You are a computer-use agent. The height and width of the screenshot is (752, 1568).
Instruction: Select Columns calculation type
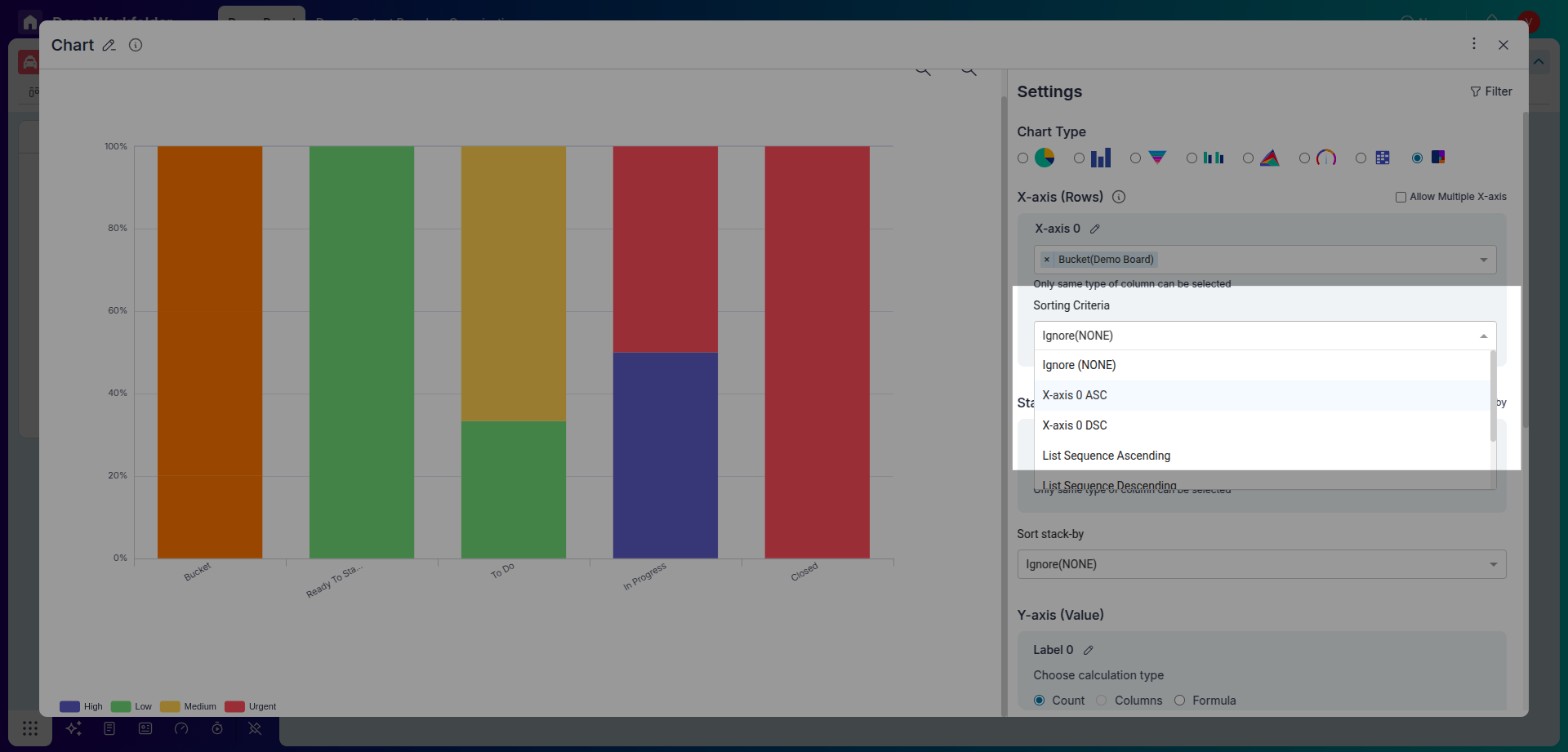[1102, 701]
